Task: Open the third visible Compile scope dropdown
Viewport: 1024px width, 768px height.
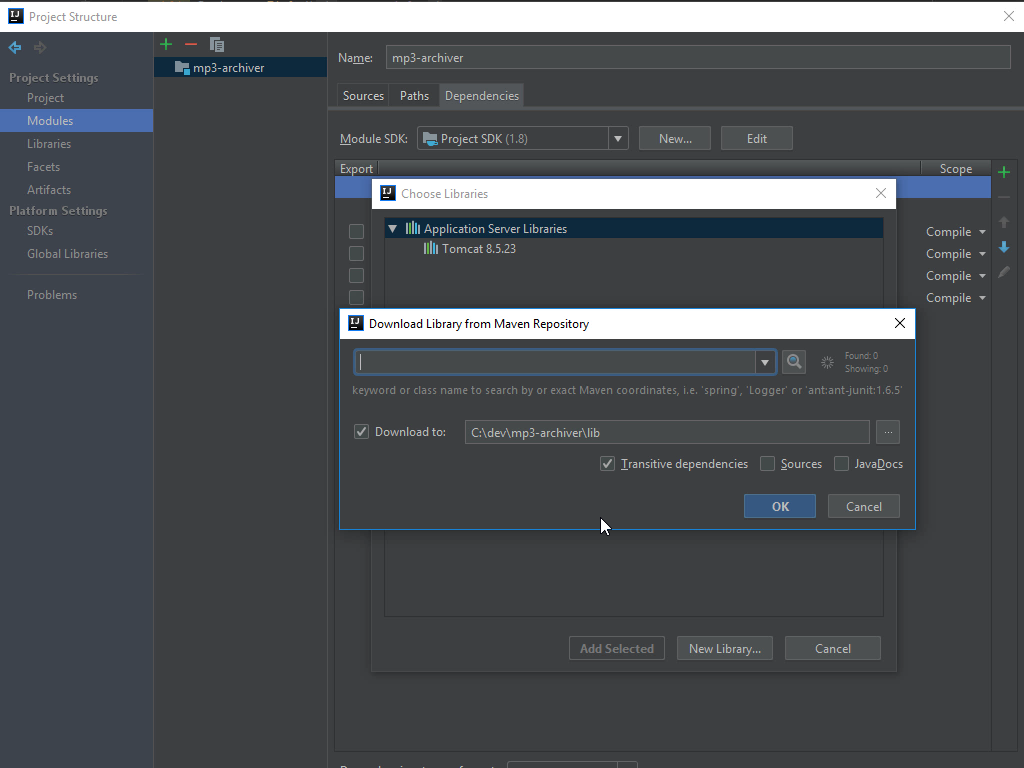Action: click(x=955, y=276)
